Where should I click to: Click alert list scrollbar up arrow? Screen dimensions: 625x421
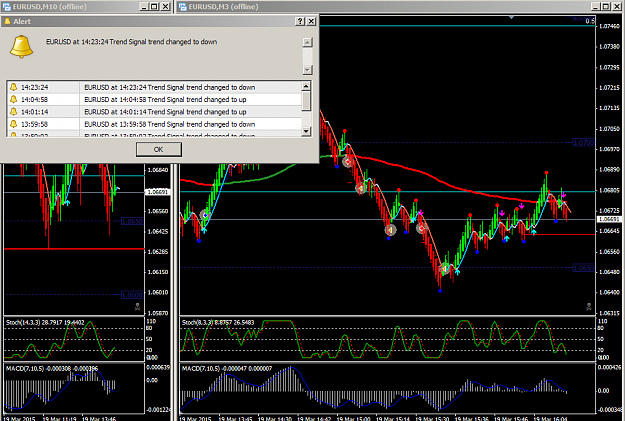(306, 86)
